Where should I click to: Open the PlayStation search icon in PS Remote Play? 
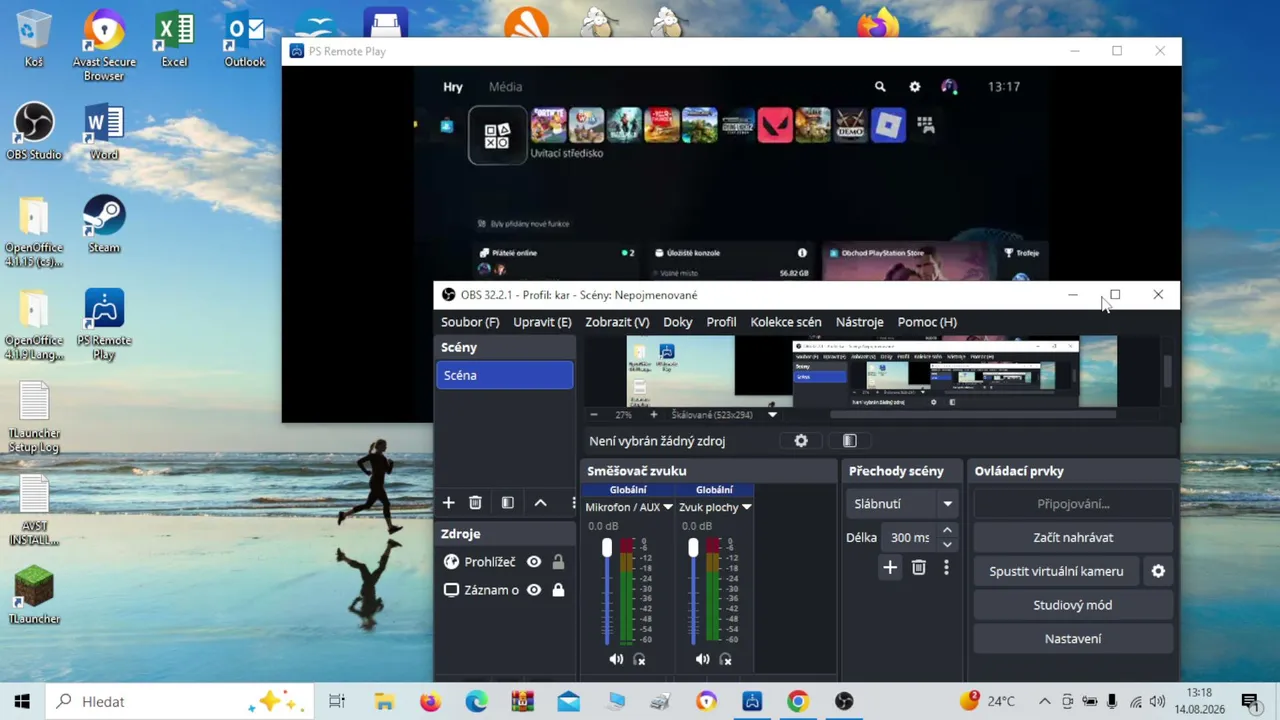880,87
